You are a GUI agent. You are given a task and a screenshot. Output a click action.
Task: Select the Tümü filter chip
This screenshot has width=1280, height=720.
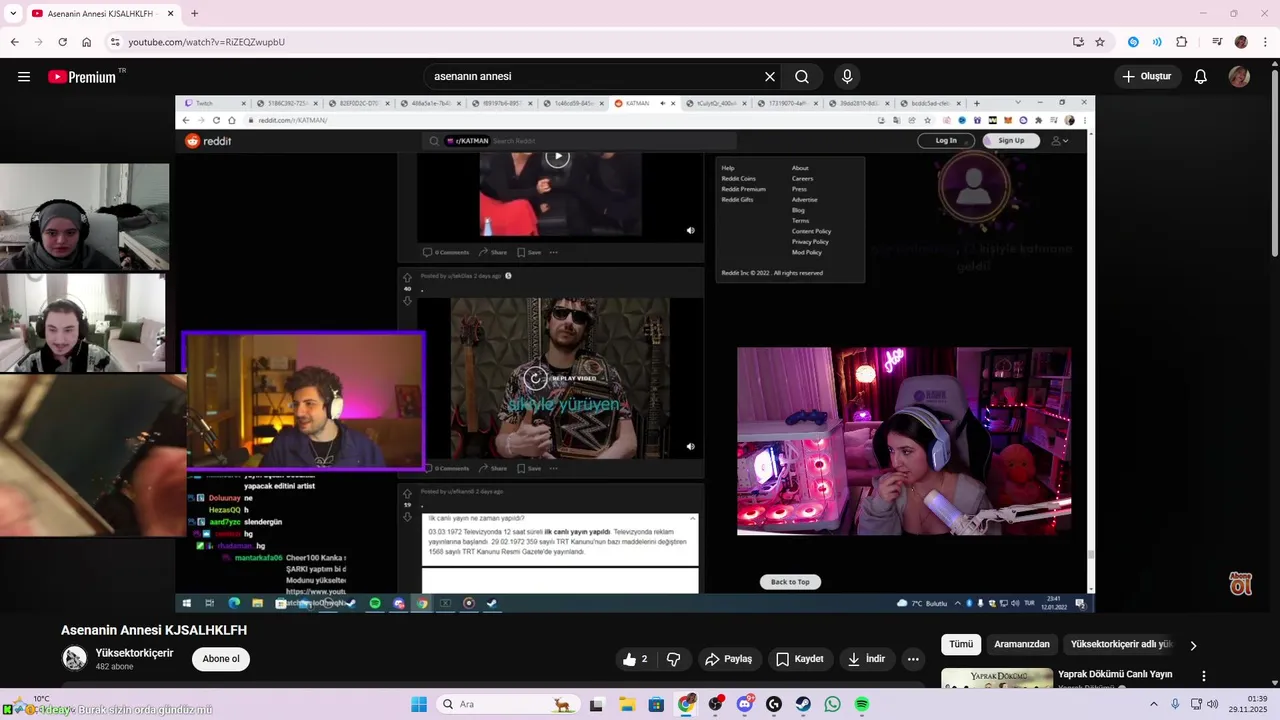[x=961, y=645]
